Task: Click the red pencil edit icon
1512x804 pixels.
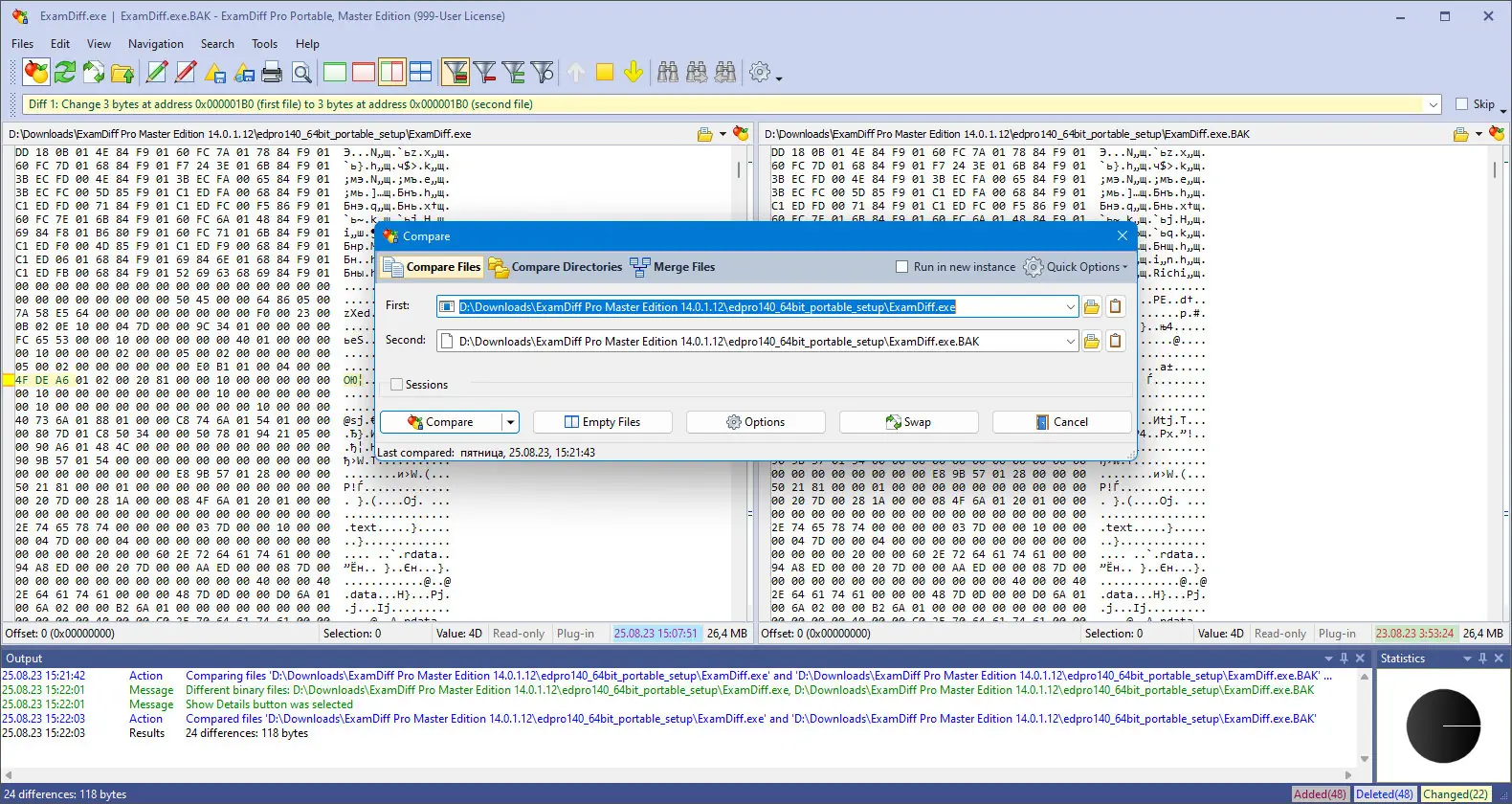Action: [x=186, y=72]
